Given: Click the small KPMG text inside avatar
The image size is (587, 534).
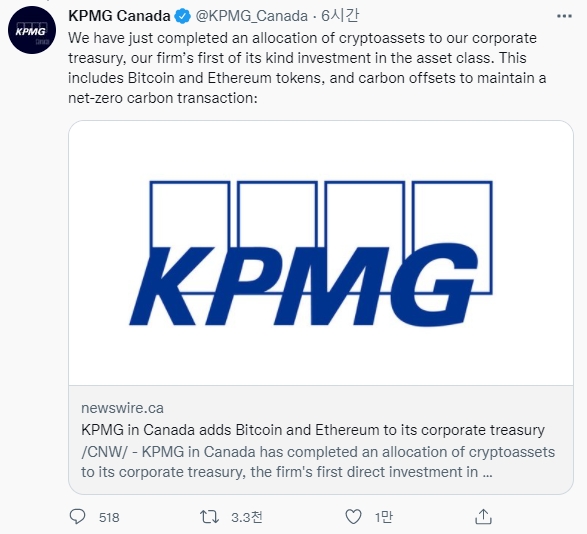Looking at the screenshot, I should (30, 32).
